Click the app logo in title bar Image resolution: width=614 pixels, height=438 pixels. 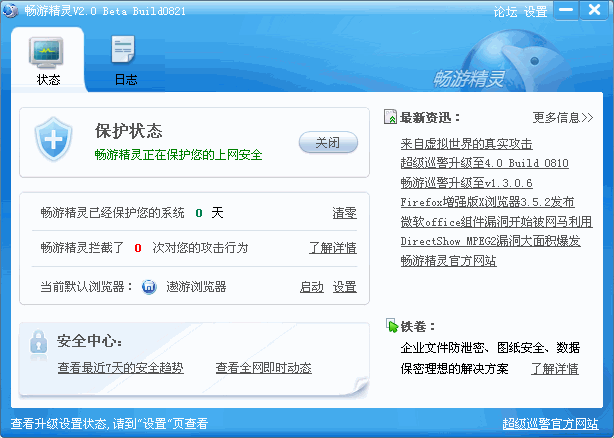click(10, 10)
